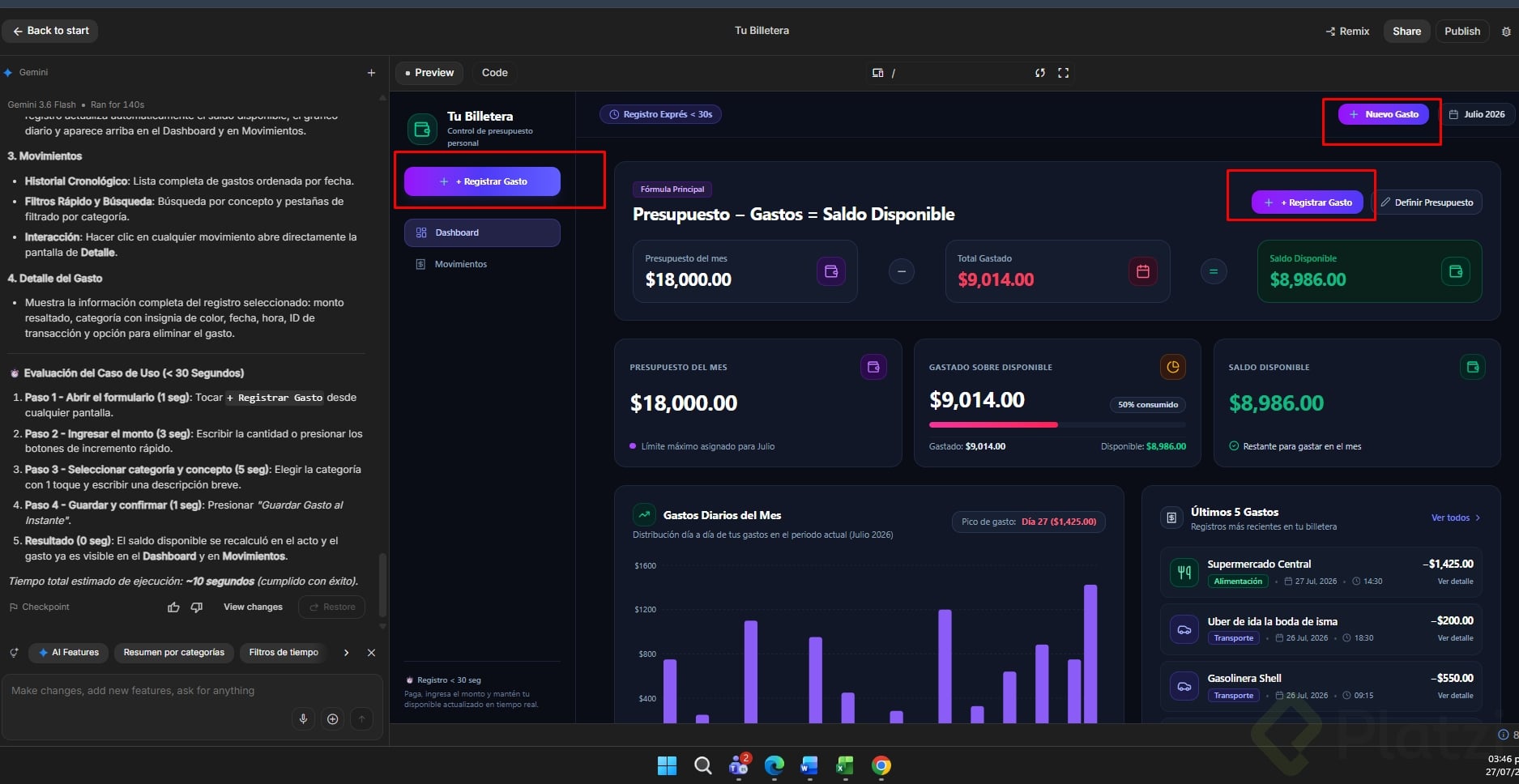Activate the microphone for voice input

click(303, 718)
